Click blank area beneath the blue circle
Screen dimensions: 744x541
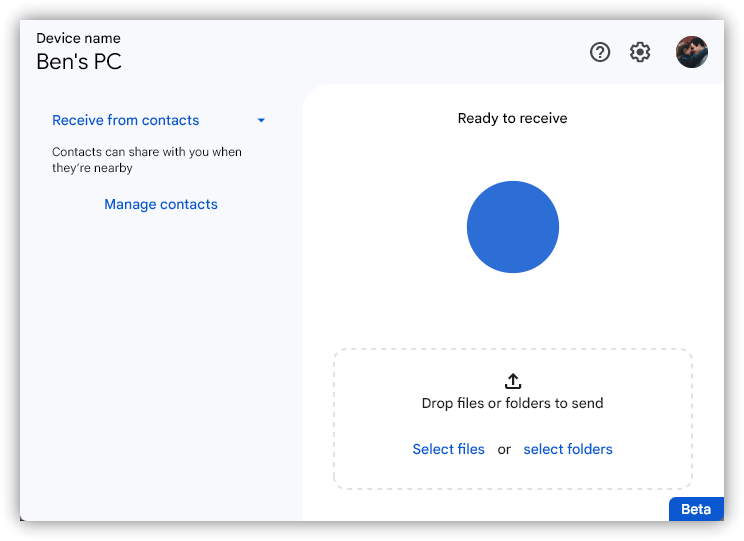pyautogui.click(x=513, y=310)
